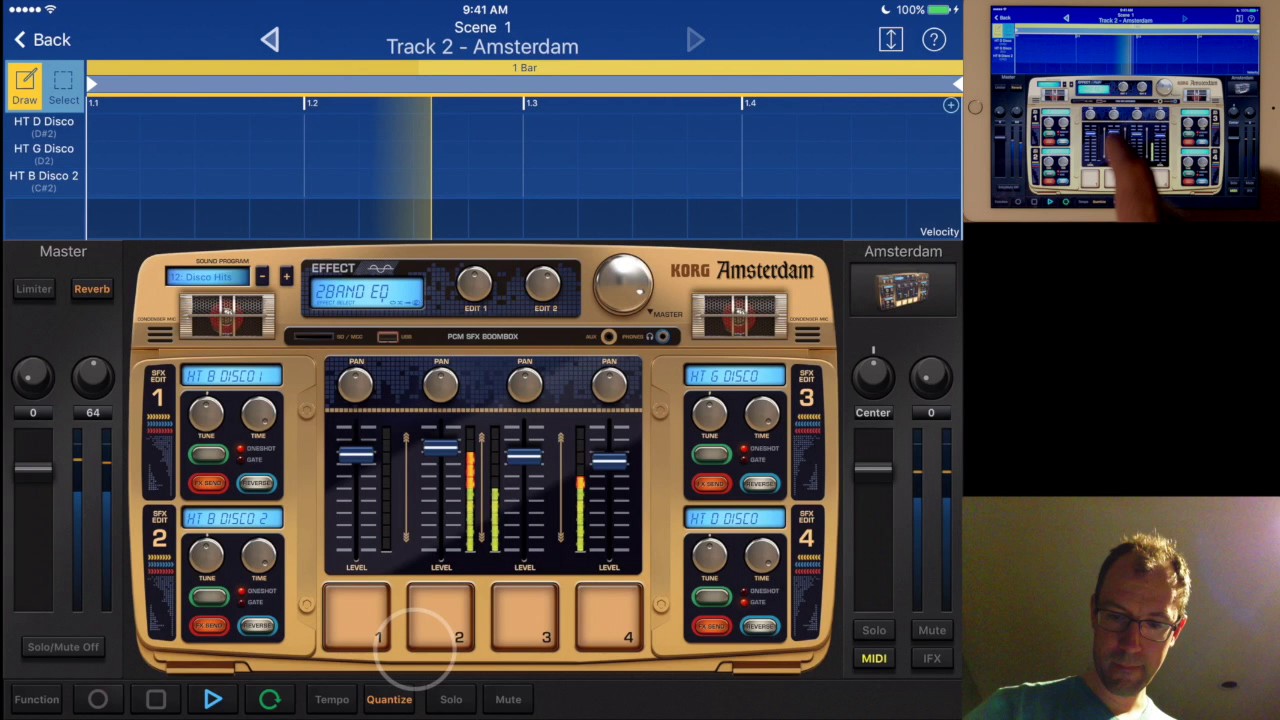The height and width of the screenshot is (720, 1280).
Task: Decrease sound program with minus button
Action: 262,276
